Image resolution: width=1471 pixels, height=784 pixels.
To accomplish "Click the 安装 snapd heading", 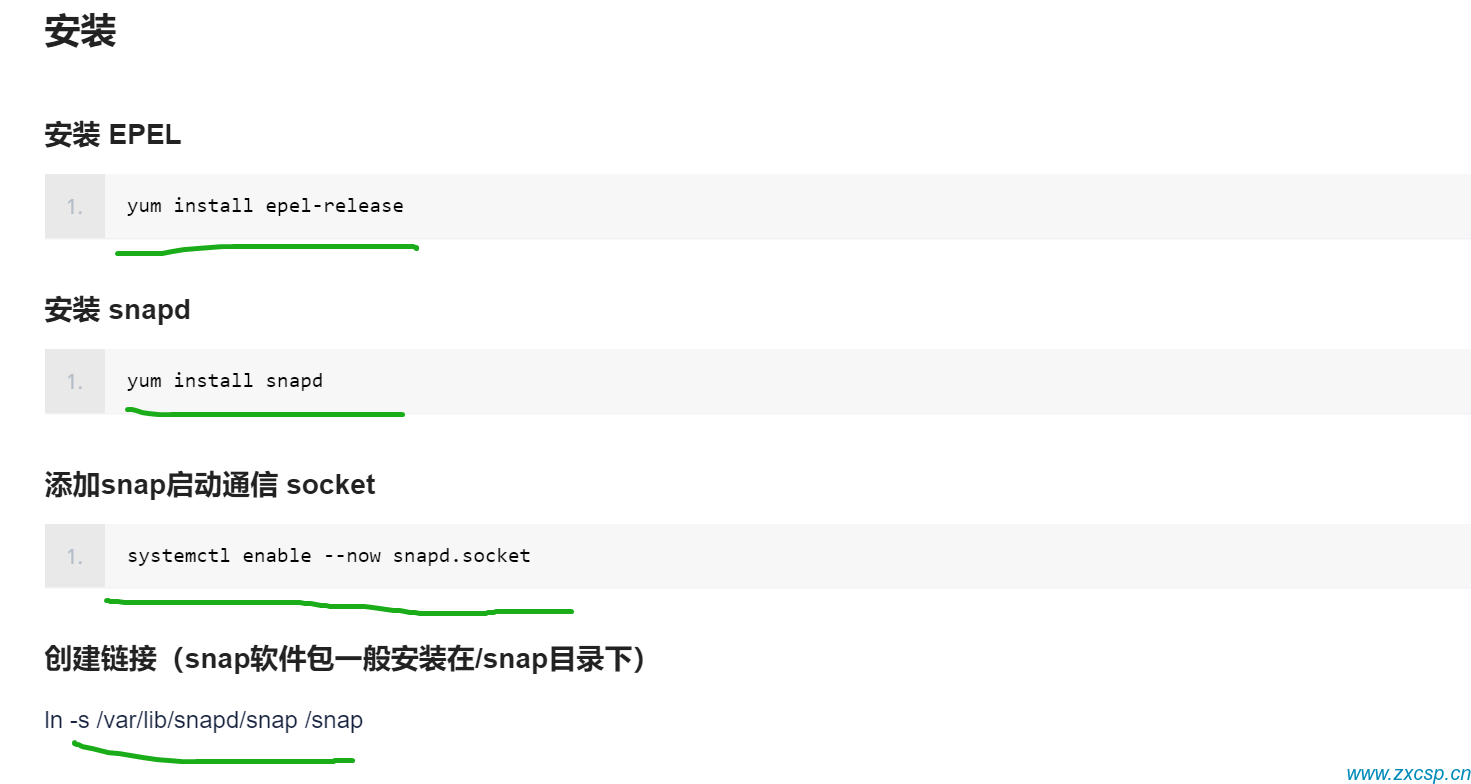I will (117, 310).
